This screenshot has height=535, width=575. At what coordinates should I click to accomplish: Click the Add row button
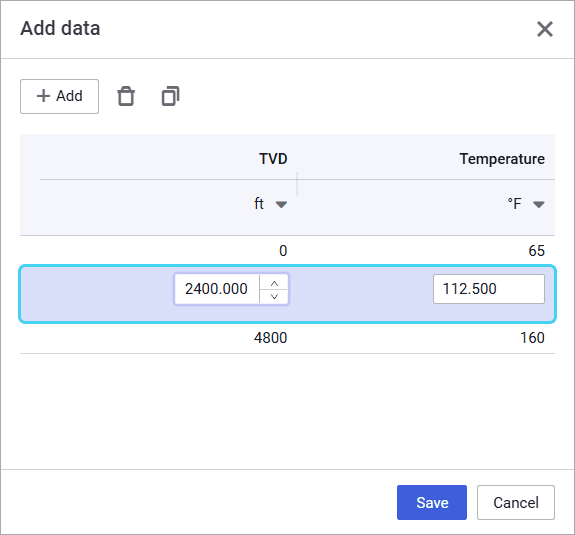click(x=59, y=96)
